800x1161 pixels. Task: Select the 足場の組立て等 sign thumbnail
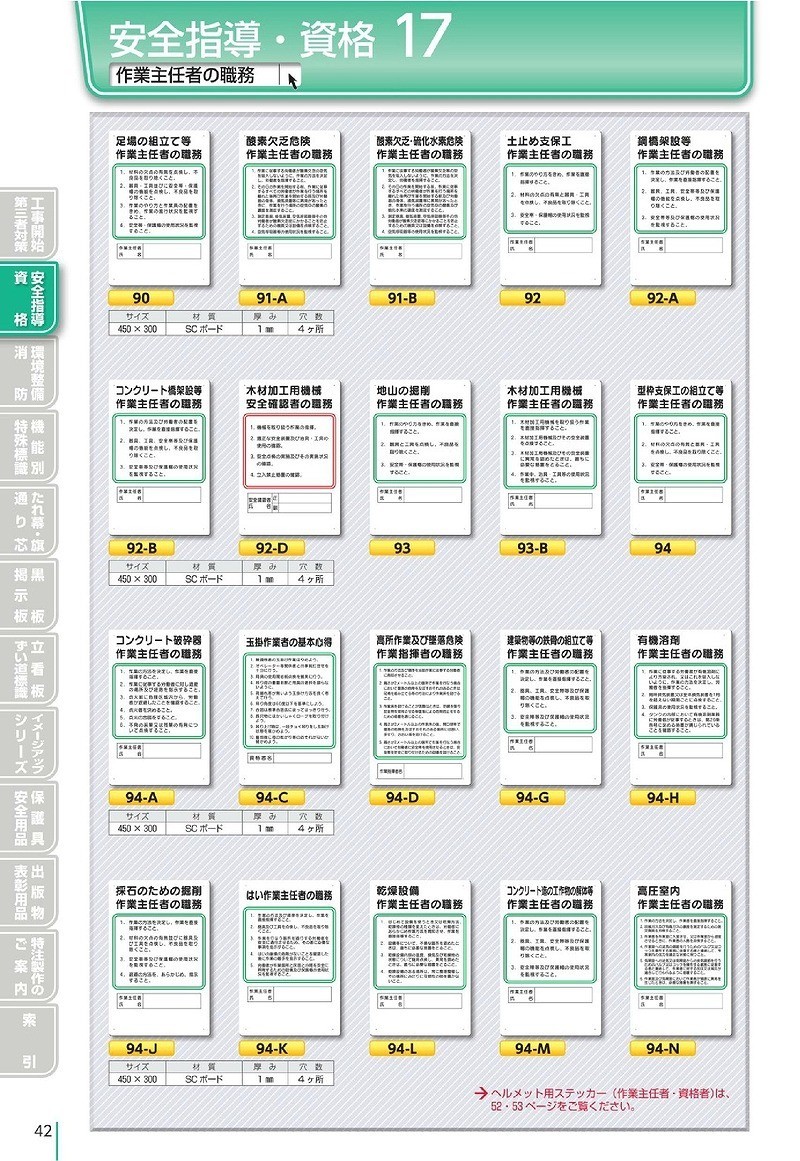[159, 207]
